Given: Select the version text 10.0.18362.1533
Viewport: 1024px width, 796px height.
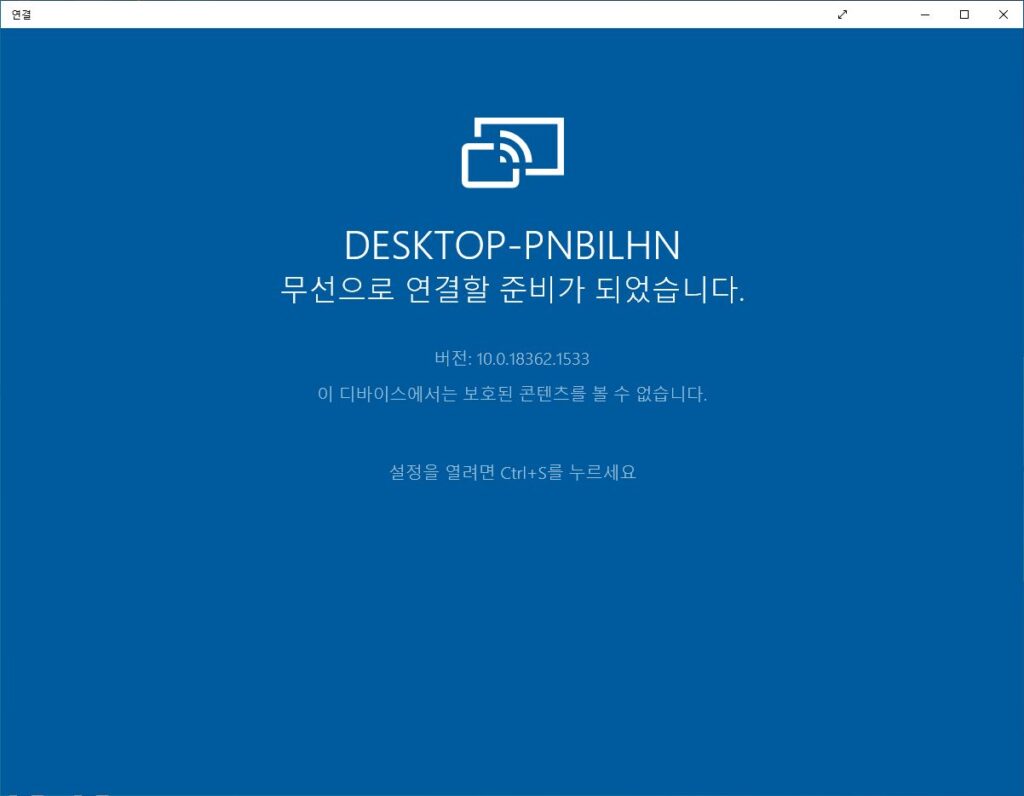Looking at the screenshot, I should click(512, 358).
